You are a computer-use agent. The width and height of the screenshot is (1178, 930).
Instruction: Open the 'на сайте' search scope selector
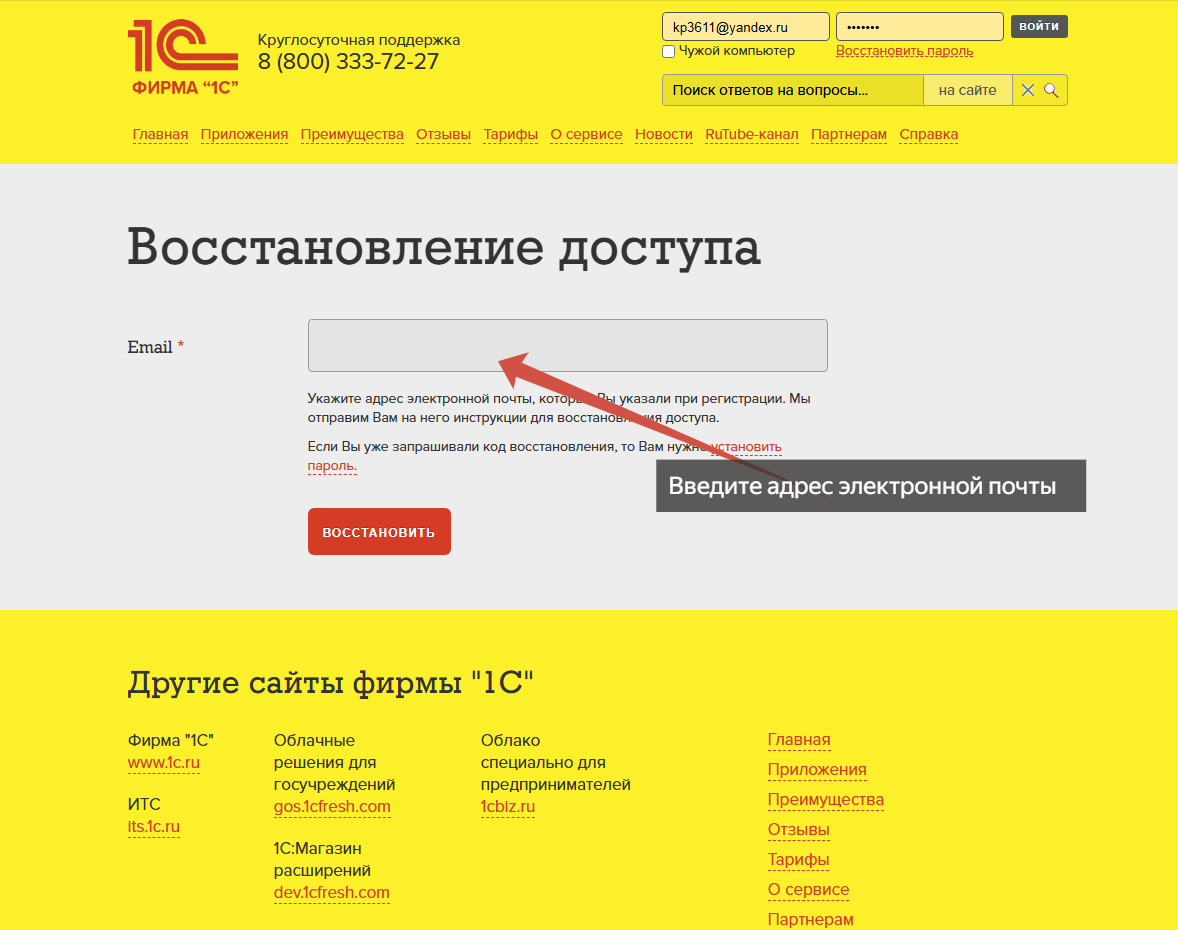pyautogui.click(x=968, y=90)
